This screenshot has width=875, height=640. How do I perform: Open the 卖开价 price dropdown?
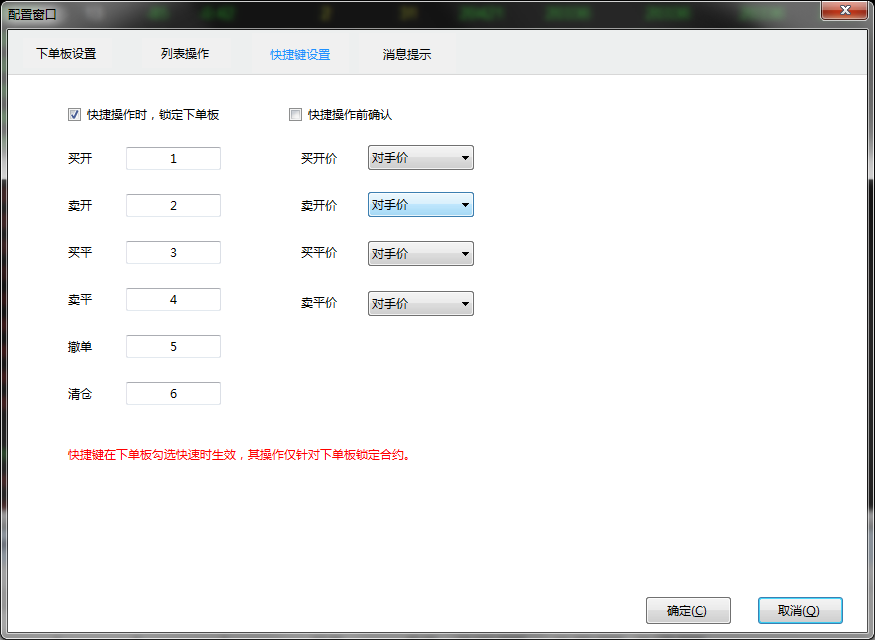point(421,205)
